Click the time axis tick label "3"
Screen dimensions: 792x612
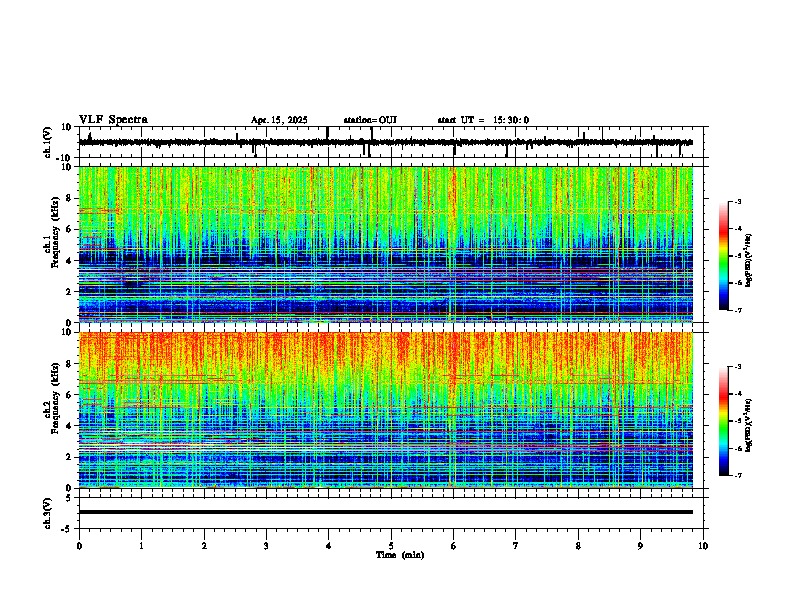pos(266,546)
